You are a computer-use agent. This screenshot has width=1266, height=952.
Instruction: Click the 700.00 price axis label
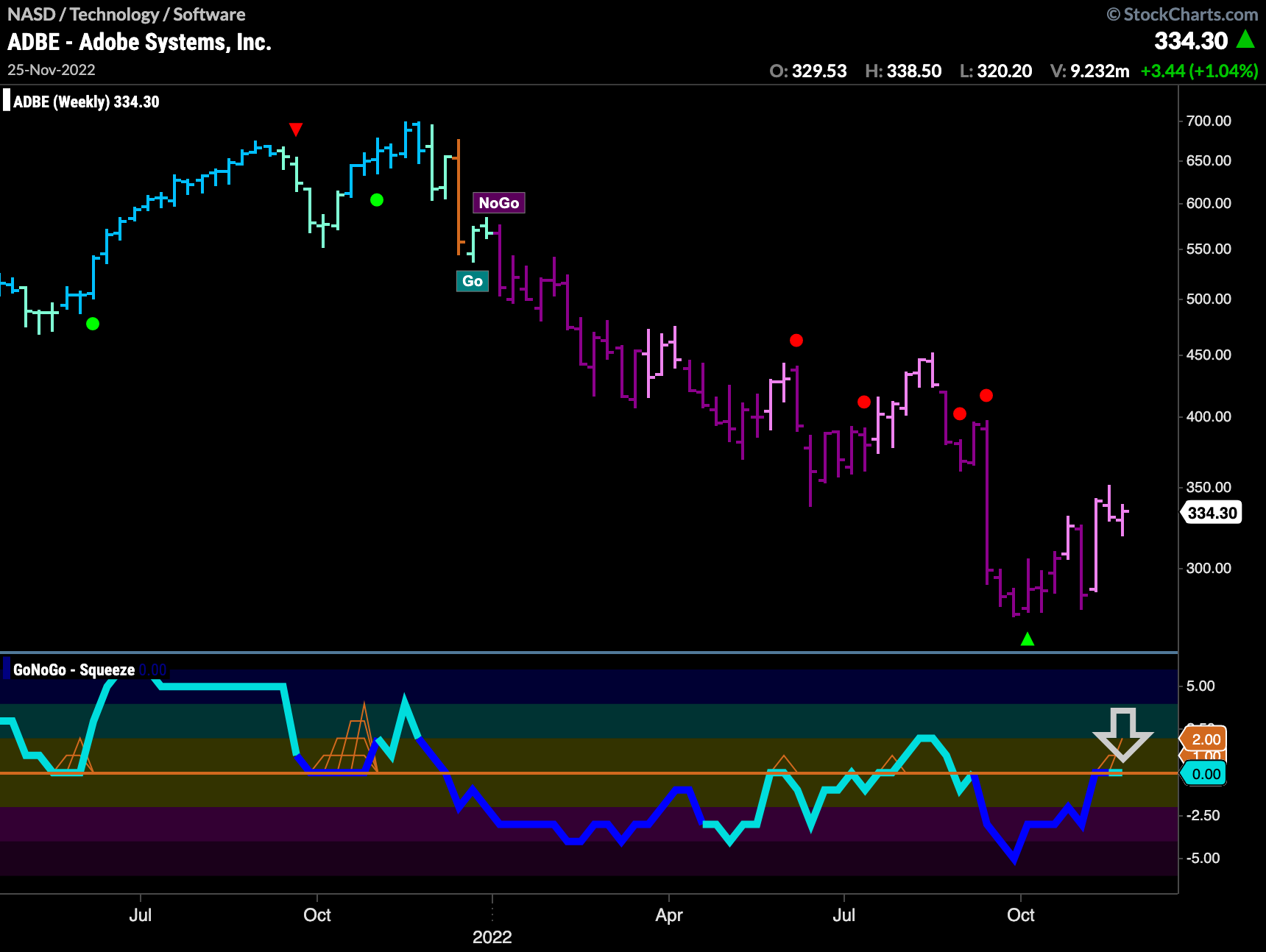point(1209,121)
